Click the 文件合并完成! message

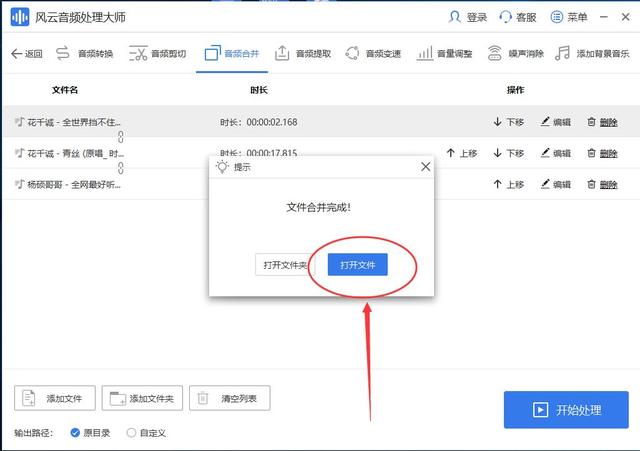318,207
